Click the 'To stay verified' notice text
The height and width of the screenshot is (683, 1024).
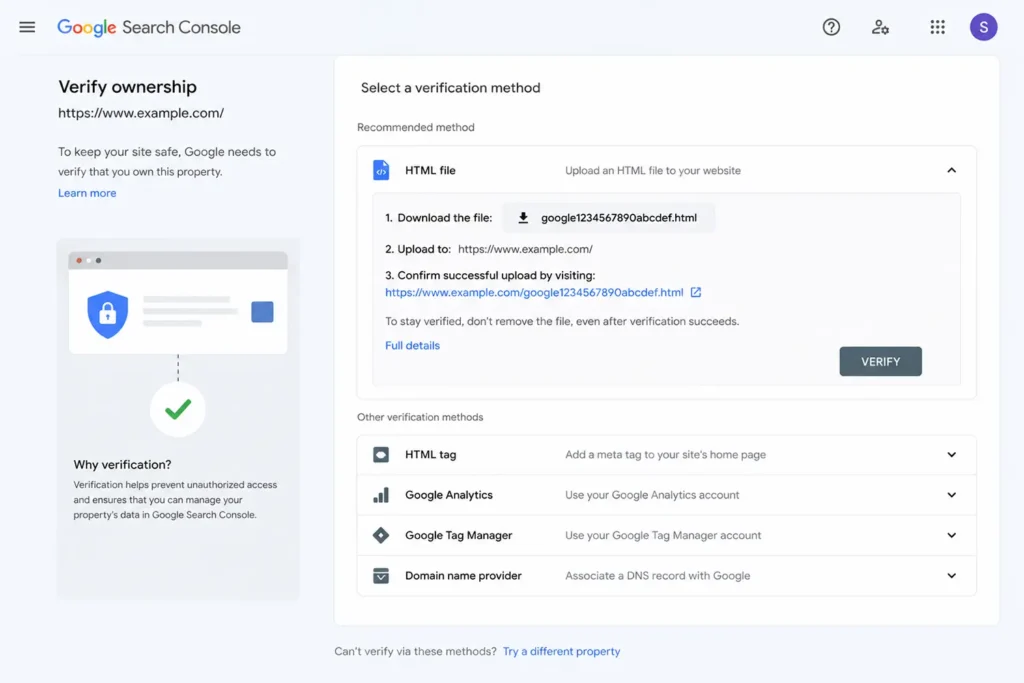click(562, 321)
